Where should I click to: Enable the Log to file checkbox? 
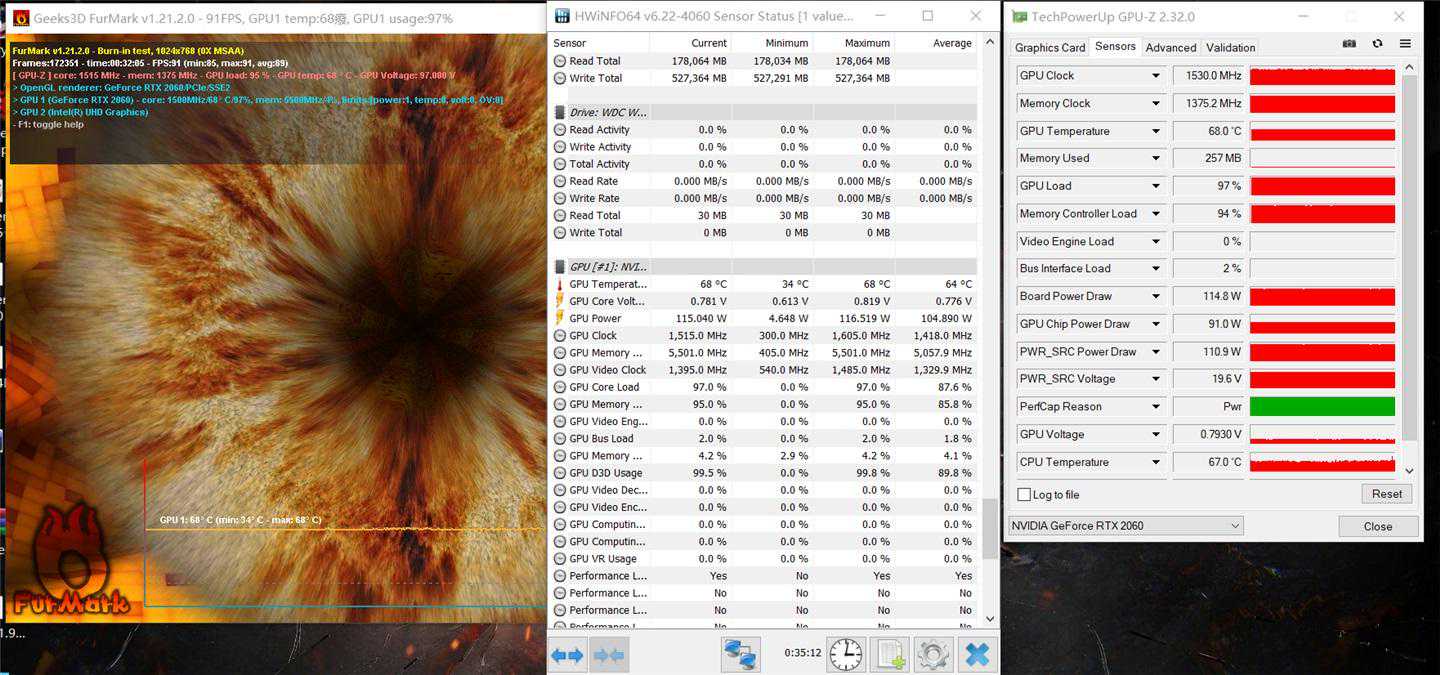(x=1024, y=495)
